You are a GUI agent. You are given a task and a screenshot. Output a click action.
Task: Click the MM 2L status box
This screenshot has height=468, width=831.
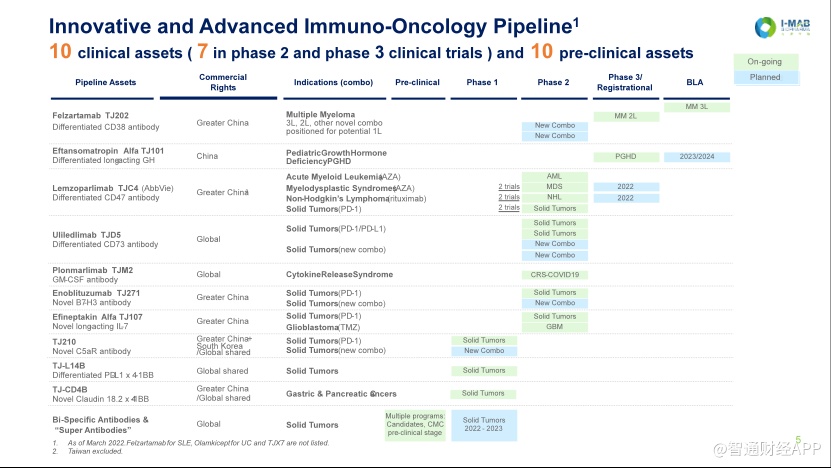(626, 117)
